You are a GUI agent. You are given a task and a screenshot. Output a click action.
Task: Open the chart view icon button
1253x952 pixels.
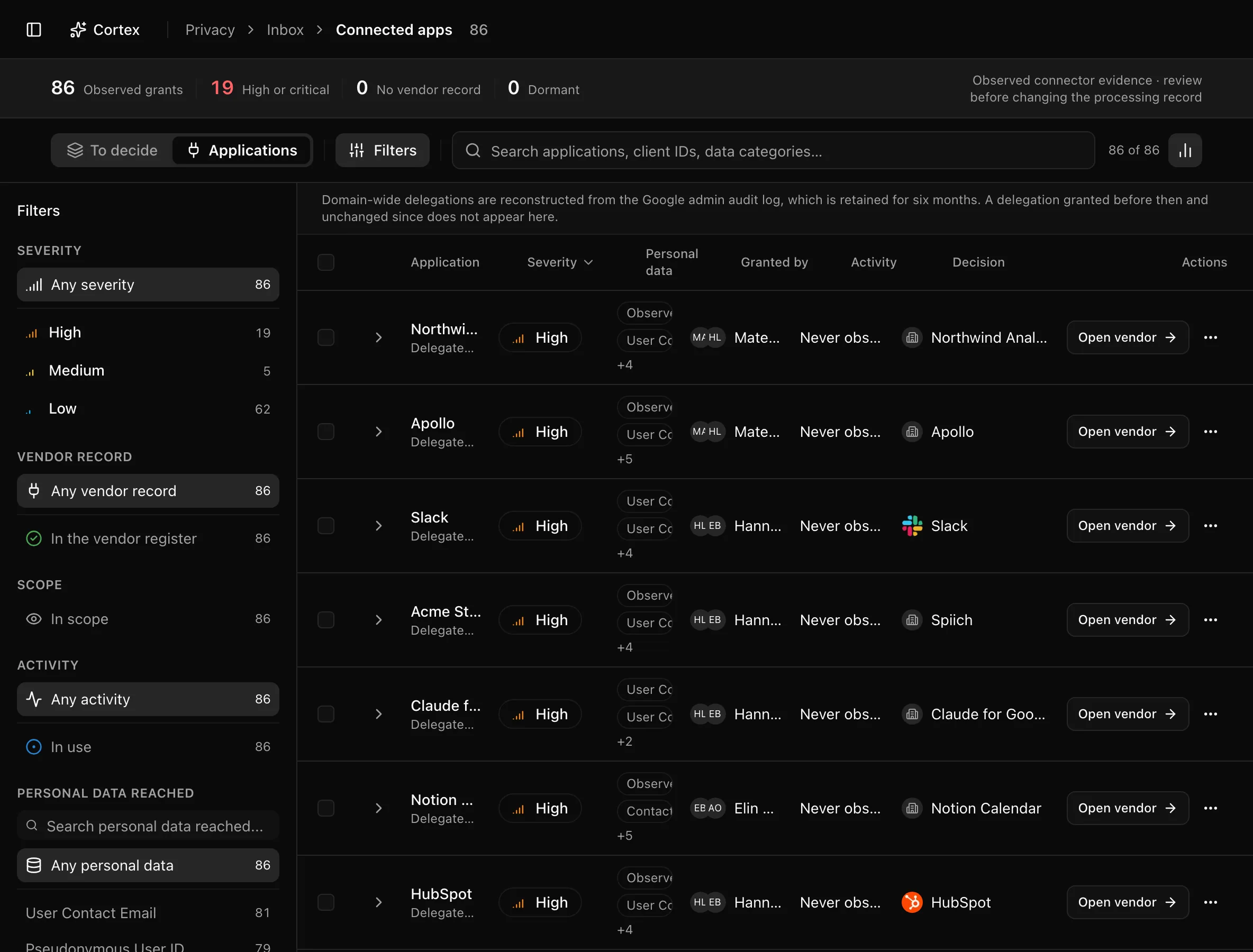point(1184,150)
